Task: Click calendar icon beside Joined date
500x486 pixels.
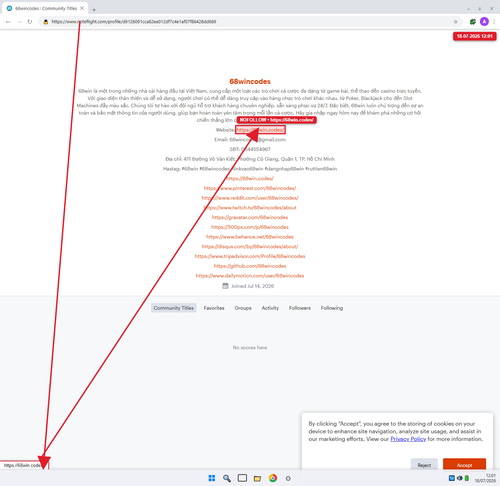Action: point(226,286)
